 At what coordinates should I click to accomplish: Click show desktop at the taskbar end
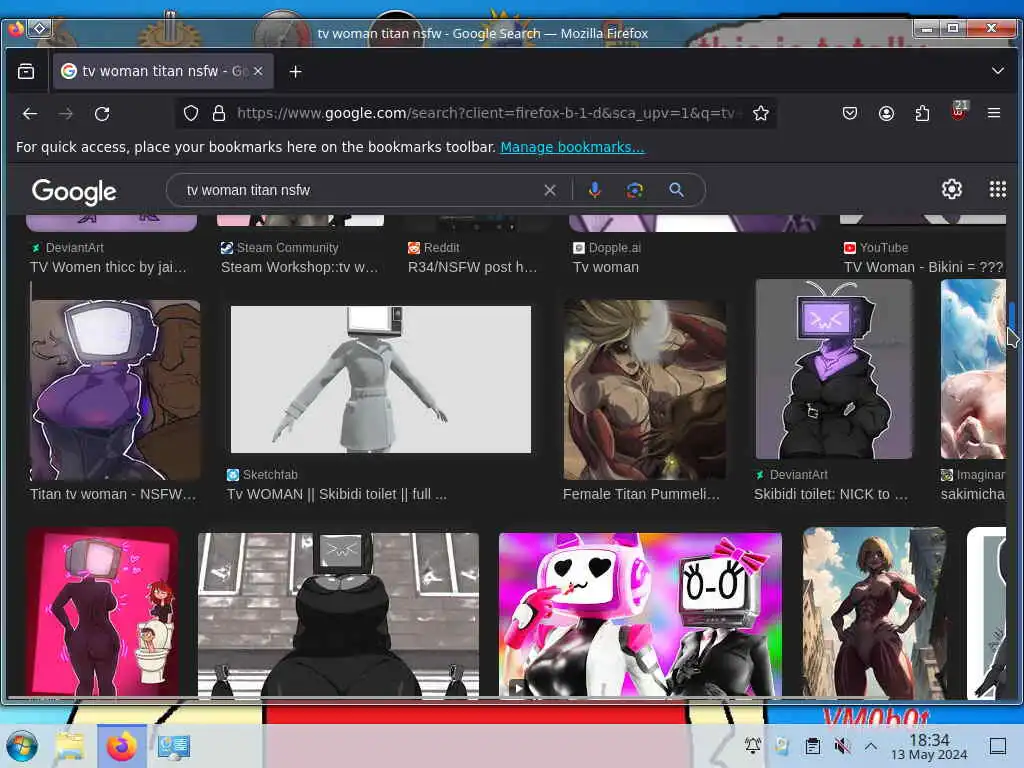pos(998,745)
